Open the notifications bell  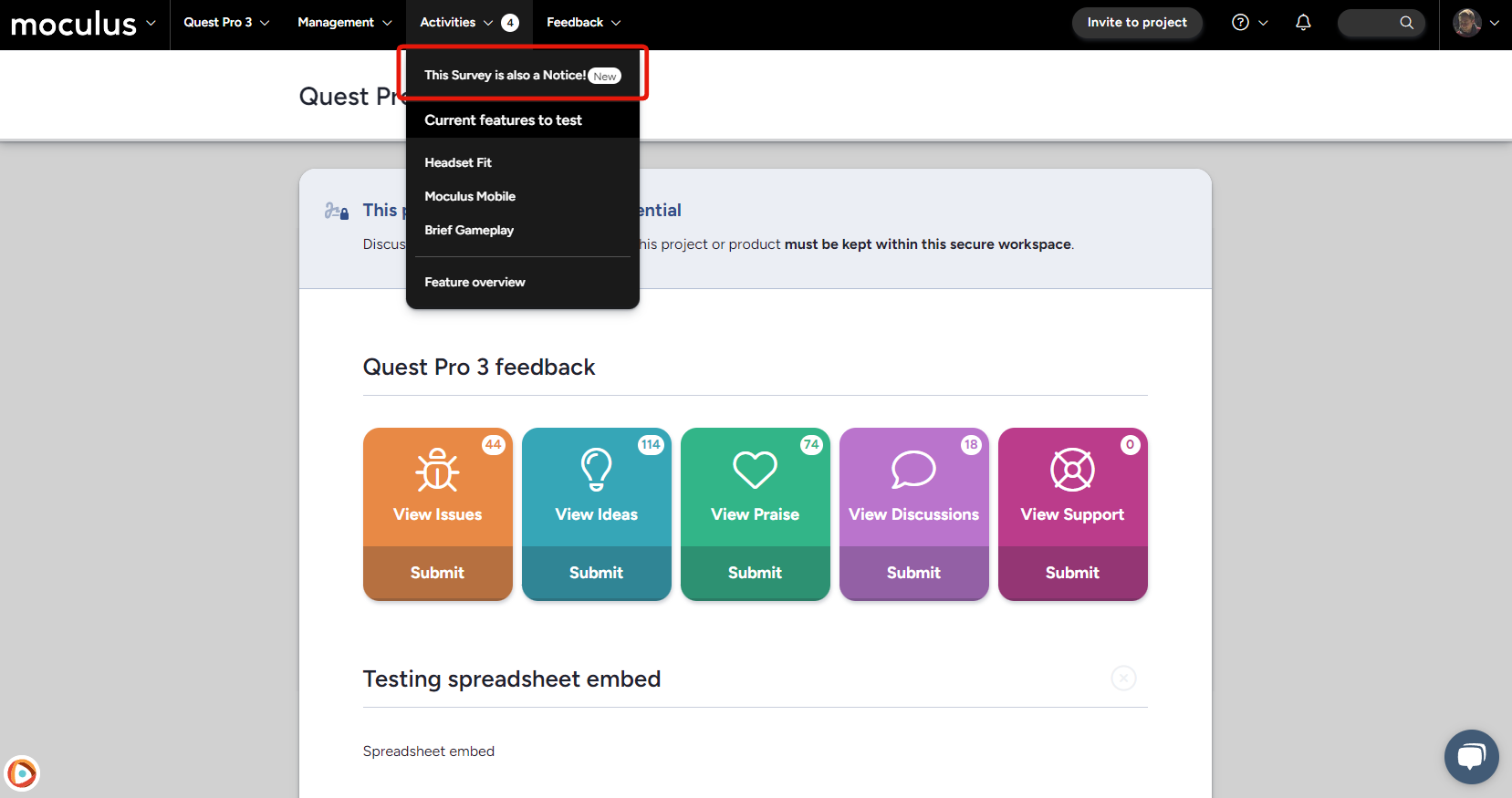(1303, 23)
